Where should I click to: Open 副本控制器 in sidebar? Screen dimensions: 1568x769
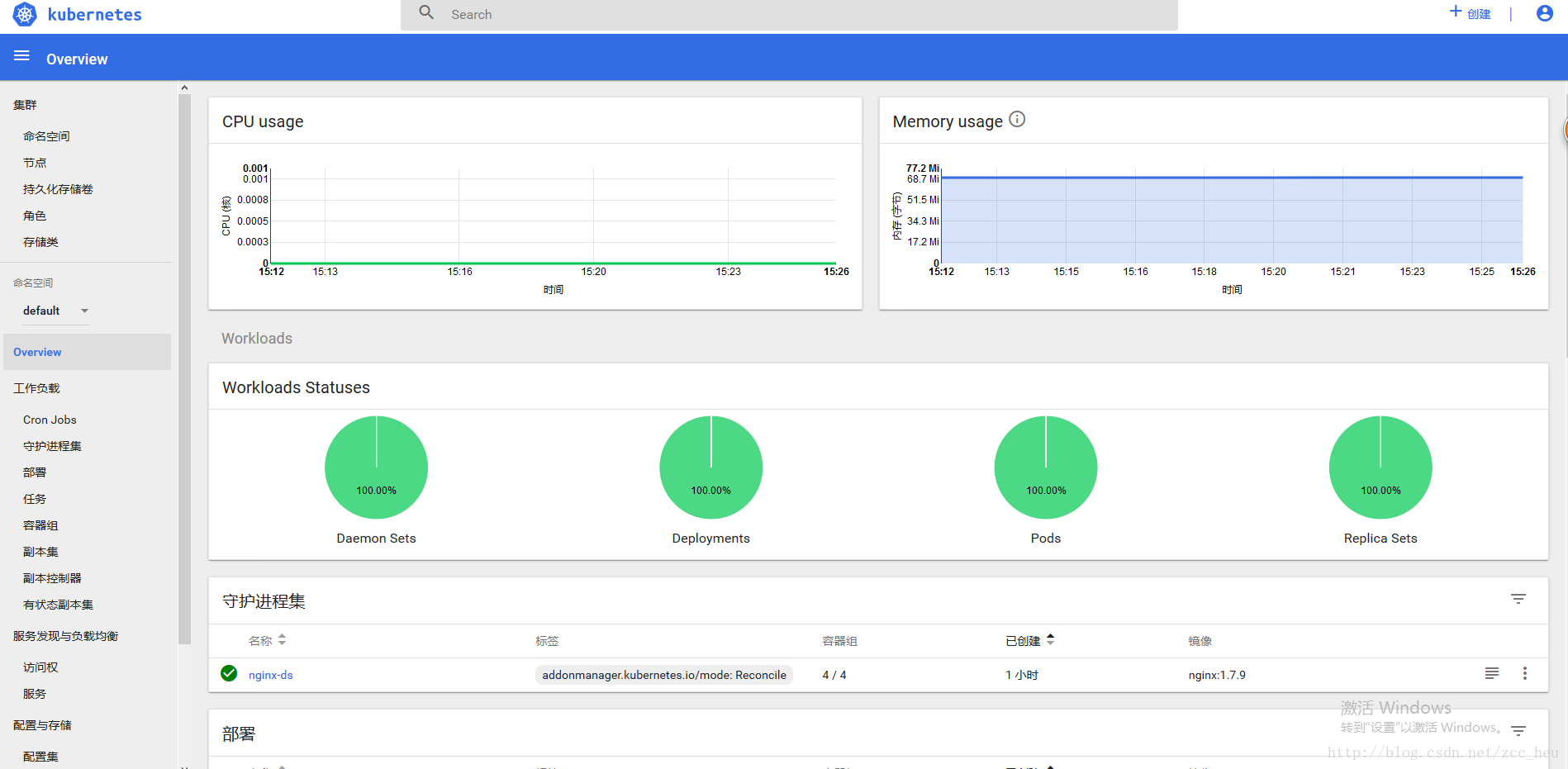[52, 578]
